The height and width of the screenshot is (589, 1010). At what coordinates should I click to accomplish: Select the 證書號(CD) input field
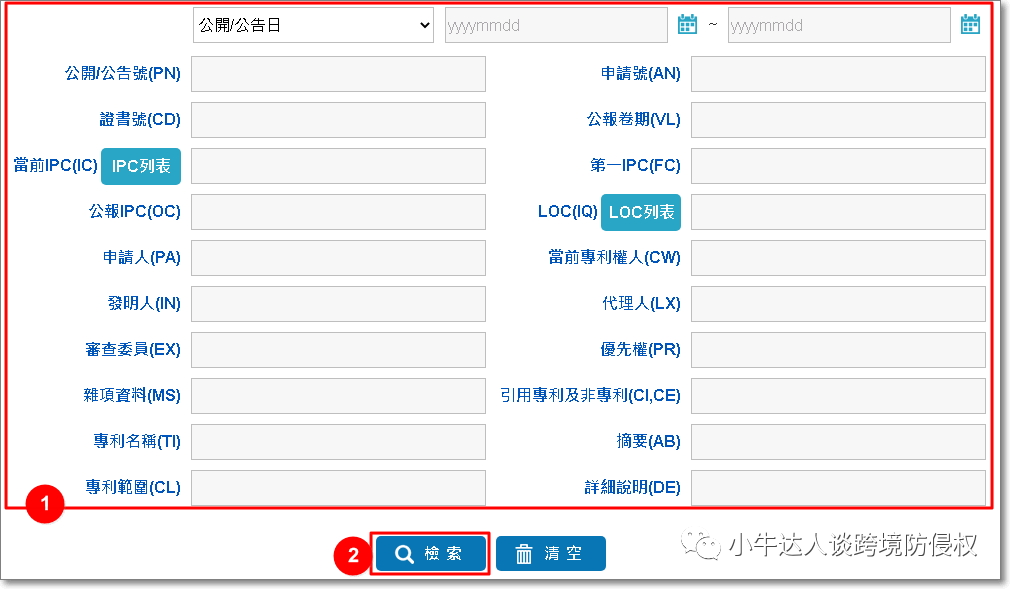(338, 120)
